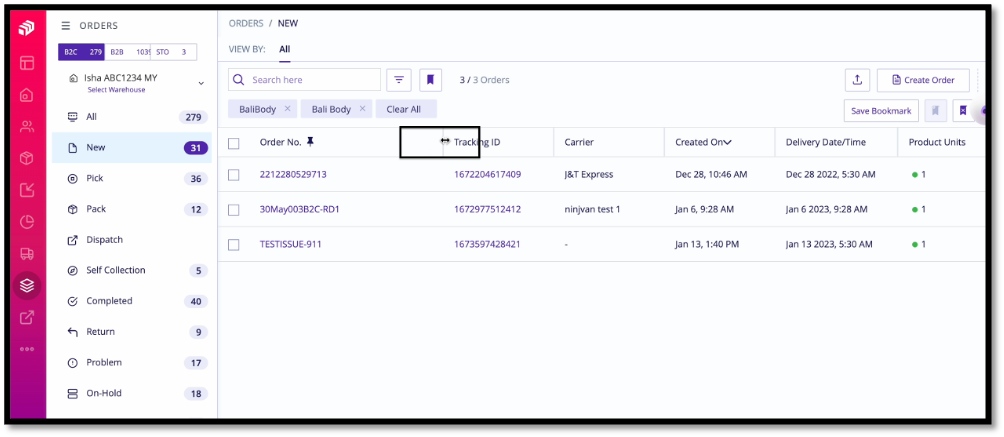Open the inbound arrow icon in the rail

coord(26,190)
